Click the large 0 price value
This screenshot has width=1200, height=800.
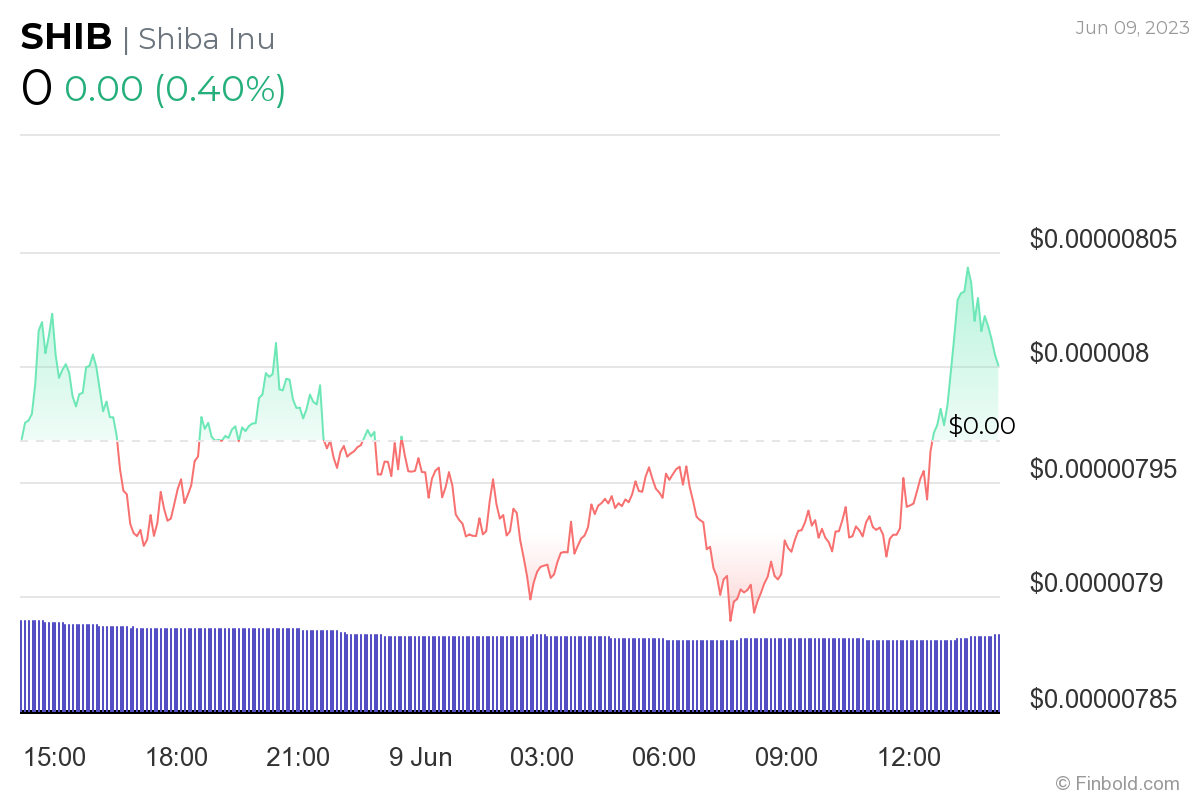(x=36, y=89)
